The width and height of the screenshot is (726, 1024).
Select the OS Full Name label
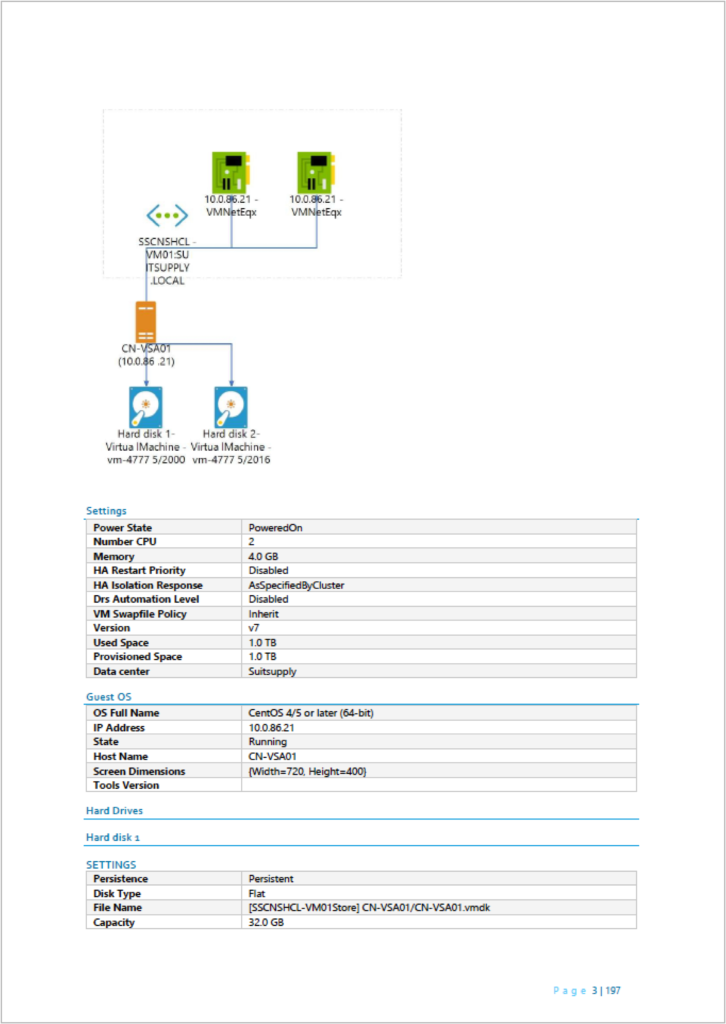[x=126, y=713]
